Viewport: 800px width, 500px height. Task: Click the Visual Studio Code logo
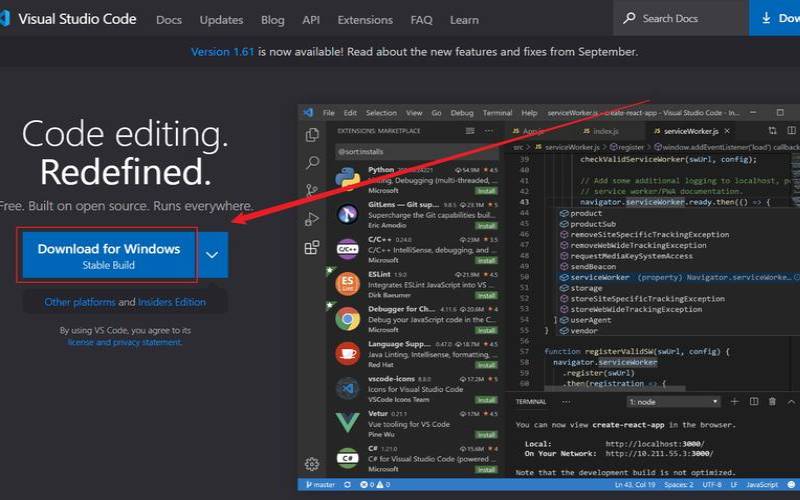tap(5, 19)
